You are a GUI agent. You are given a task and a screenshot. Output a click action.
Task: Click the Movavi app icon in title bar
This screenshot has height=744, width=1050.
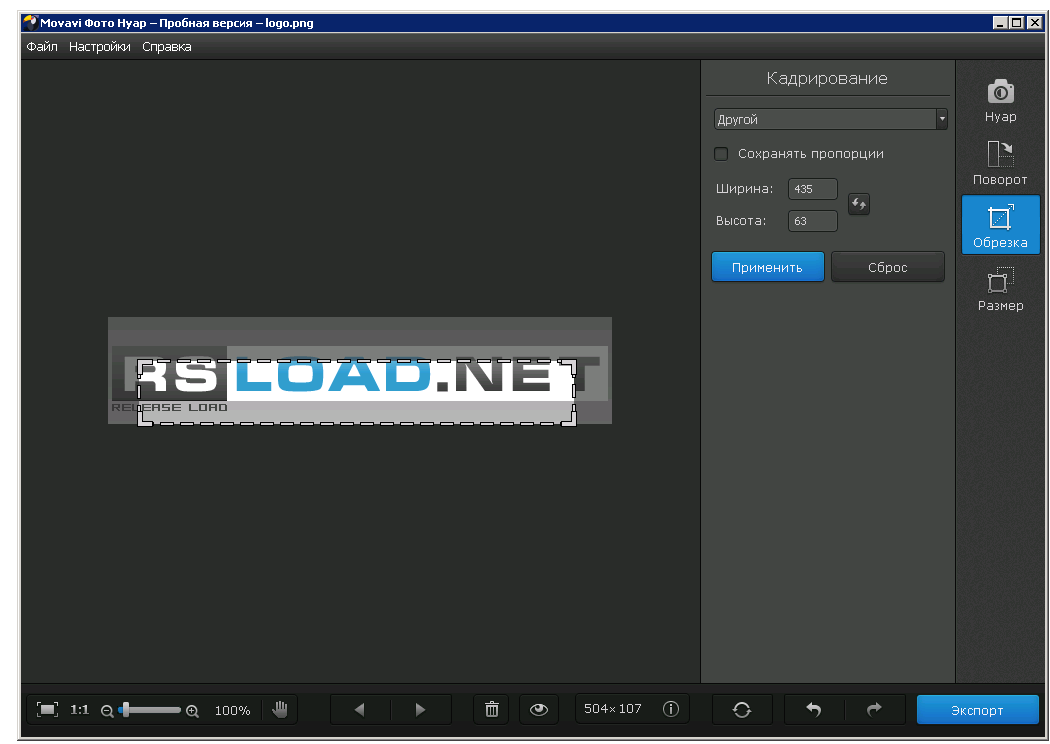(30, 23)
